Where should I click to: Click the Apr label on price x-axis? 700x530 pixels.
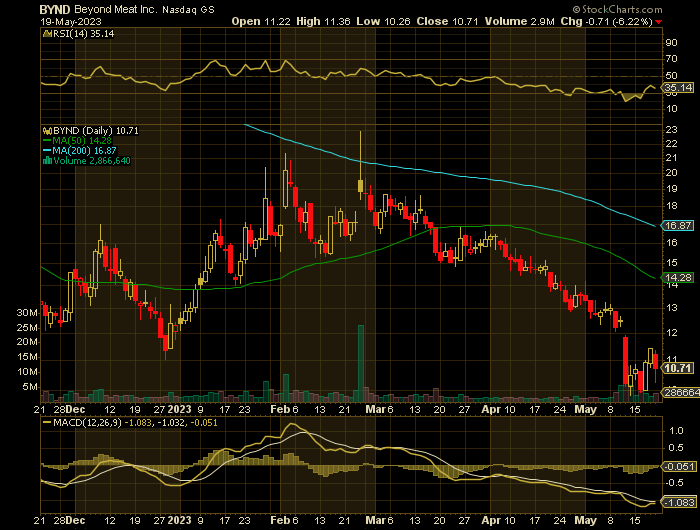[x=491, y=409]
